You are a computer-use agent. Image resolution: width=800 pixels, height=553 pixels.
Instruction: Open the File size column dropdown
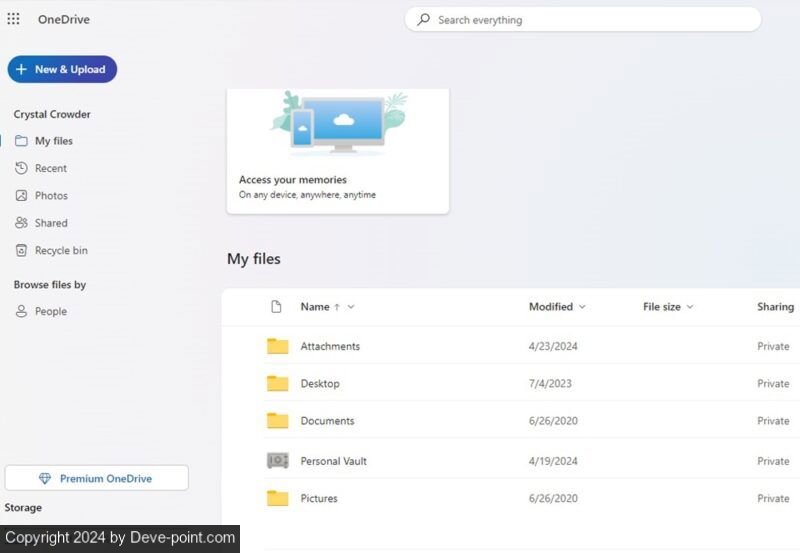tap(690, 307)
